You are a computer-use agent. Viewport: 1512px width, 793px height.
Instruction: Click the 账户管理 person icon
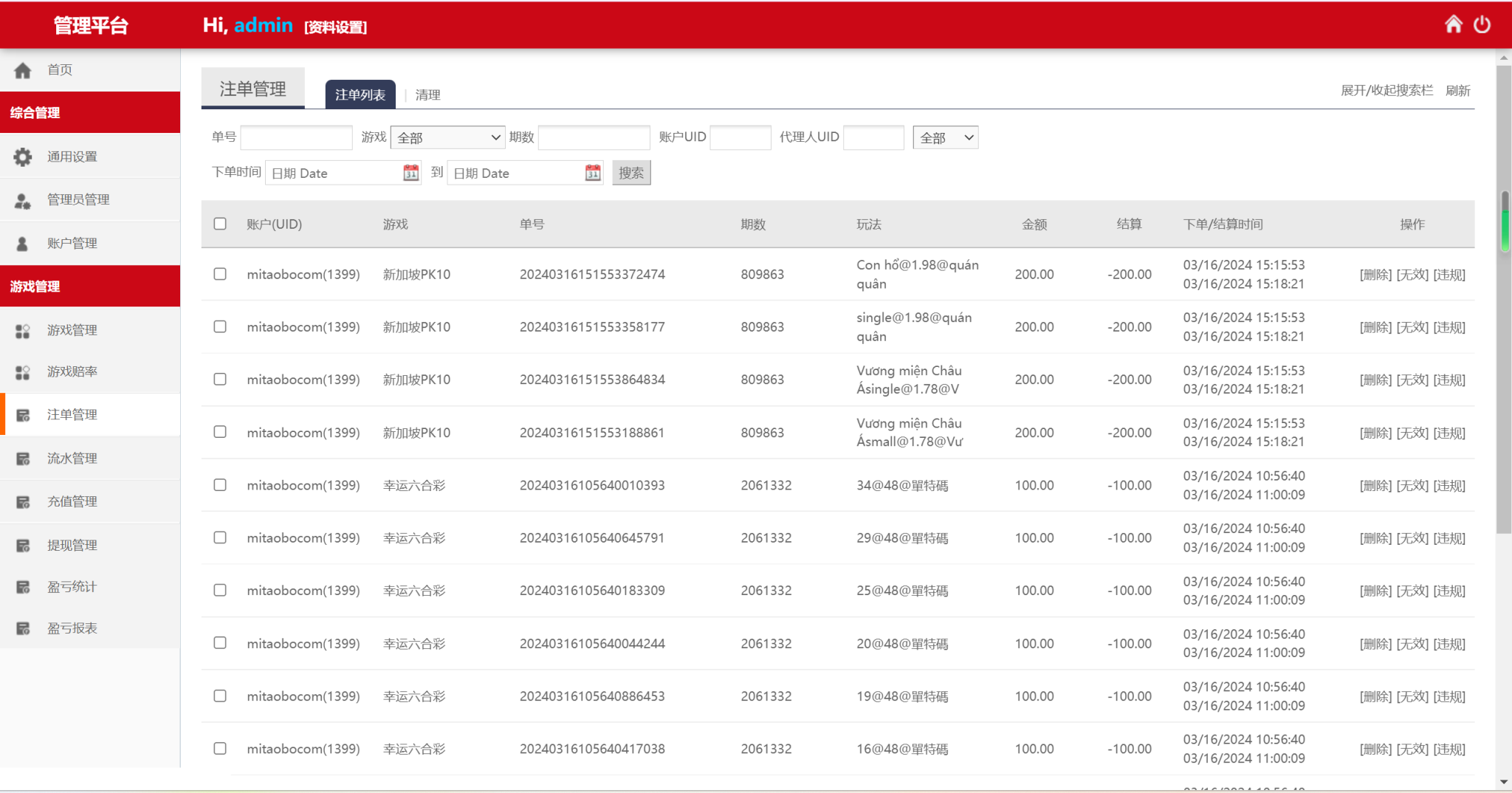[23, 244]
